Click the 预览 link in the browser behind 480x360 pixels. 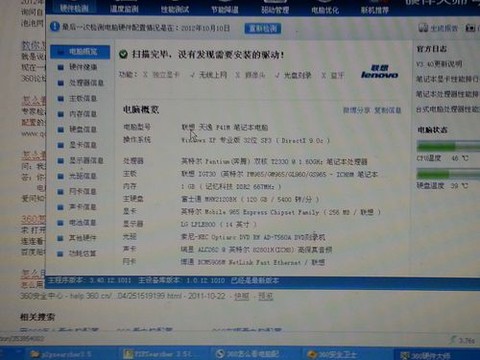click(266, 296)
